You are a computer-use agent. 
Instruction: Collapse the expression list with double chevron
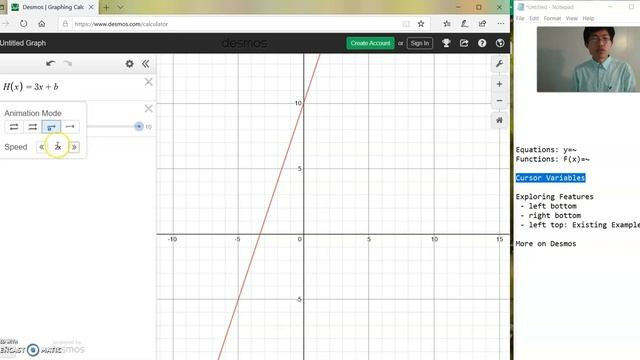point(145,64)
